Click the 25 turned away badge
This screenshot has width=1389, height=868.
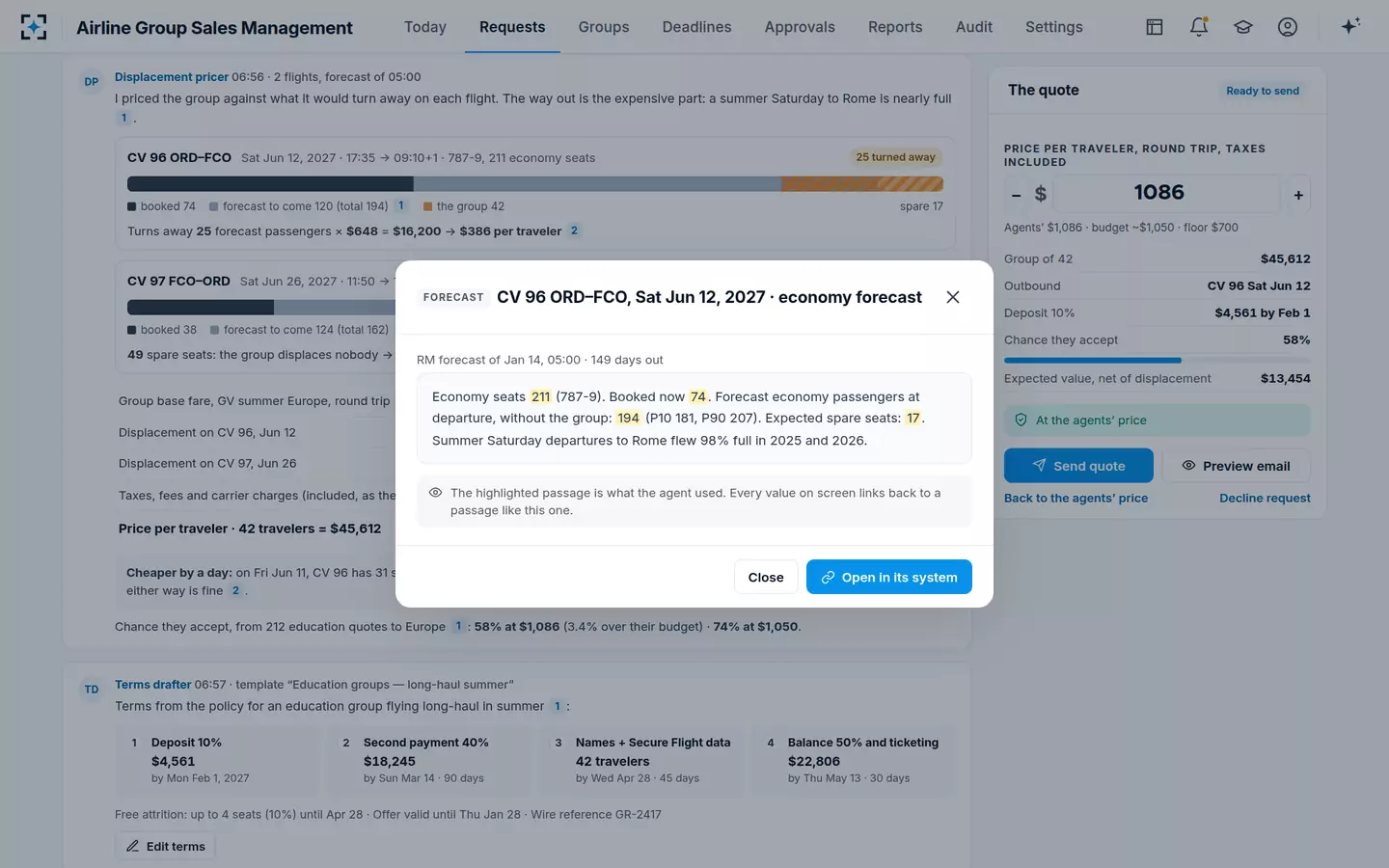click(x=895, y=157)
